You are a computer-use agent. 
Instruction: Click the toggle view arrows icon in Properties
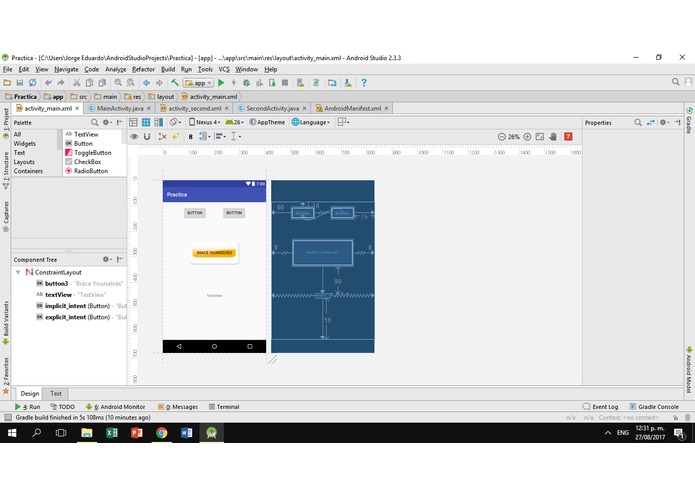[650, 122]
